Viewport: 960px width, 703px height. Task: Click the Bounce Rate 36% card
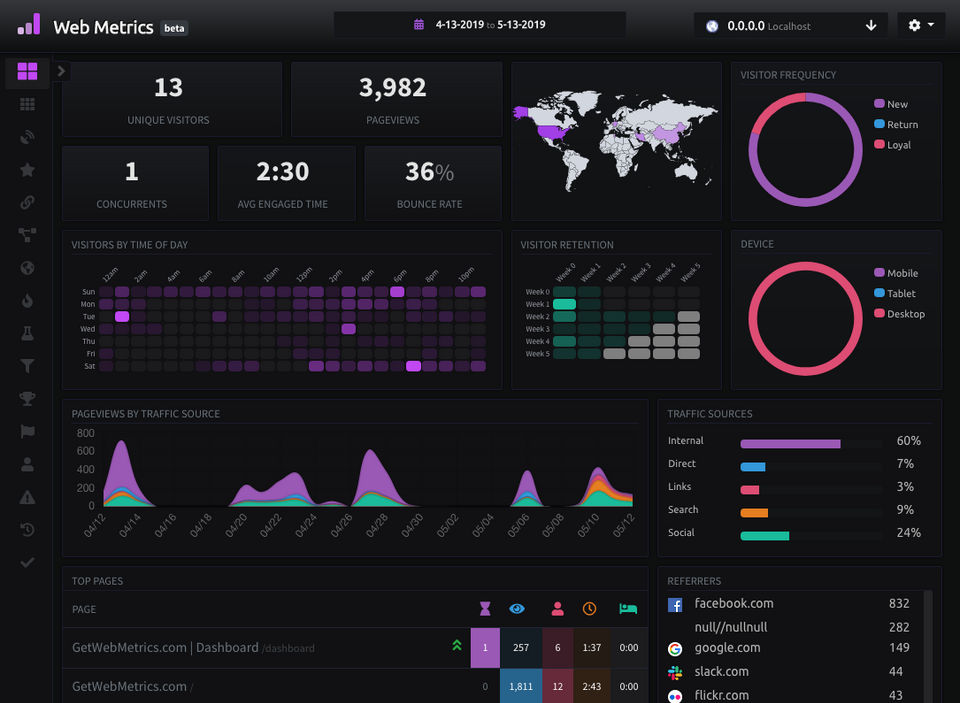coord(433,183)
